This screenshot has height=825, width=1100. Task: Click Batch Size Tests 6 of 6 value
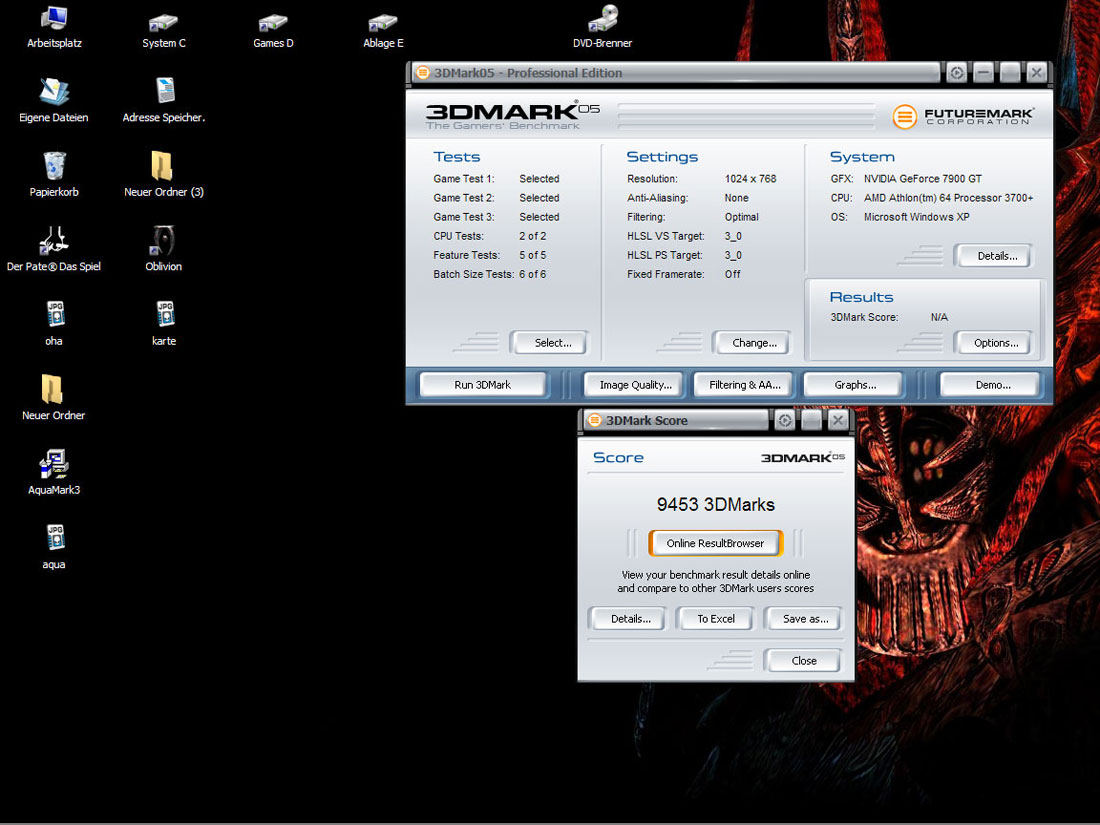click(532, 274)
